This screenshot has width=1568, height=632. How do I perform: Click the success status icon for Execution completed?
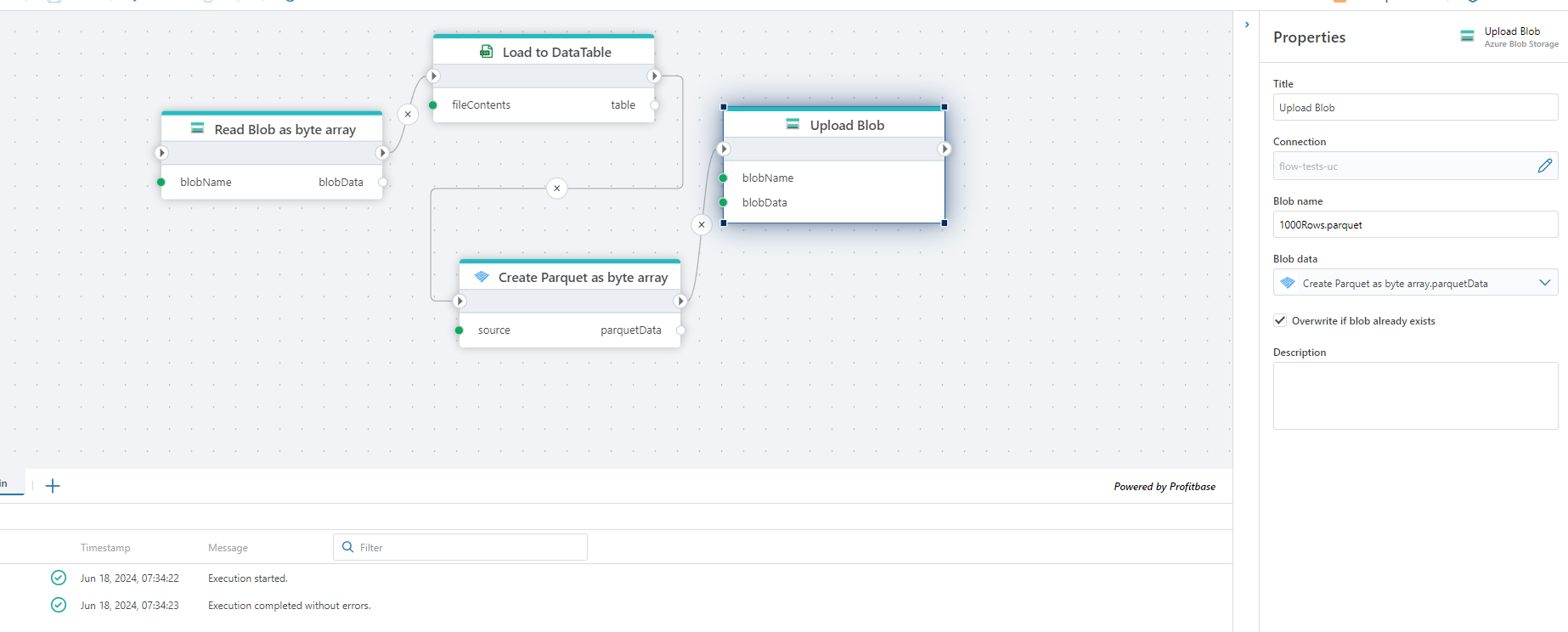click(59, 605)
